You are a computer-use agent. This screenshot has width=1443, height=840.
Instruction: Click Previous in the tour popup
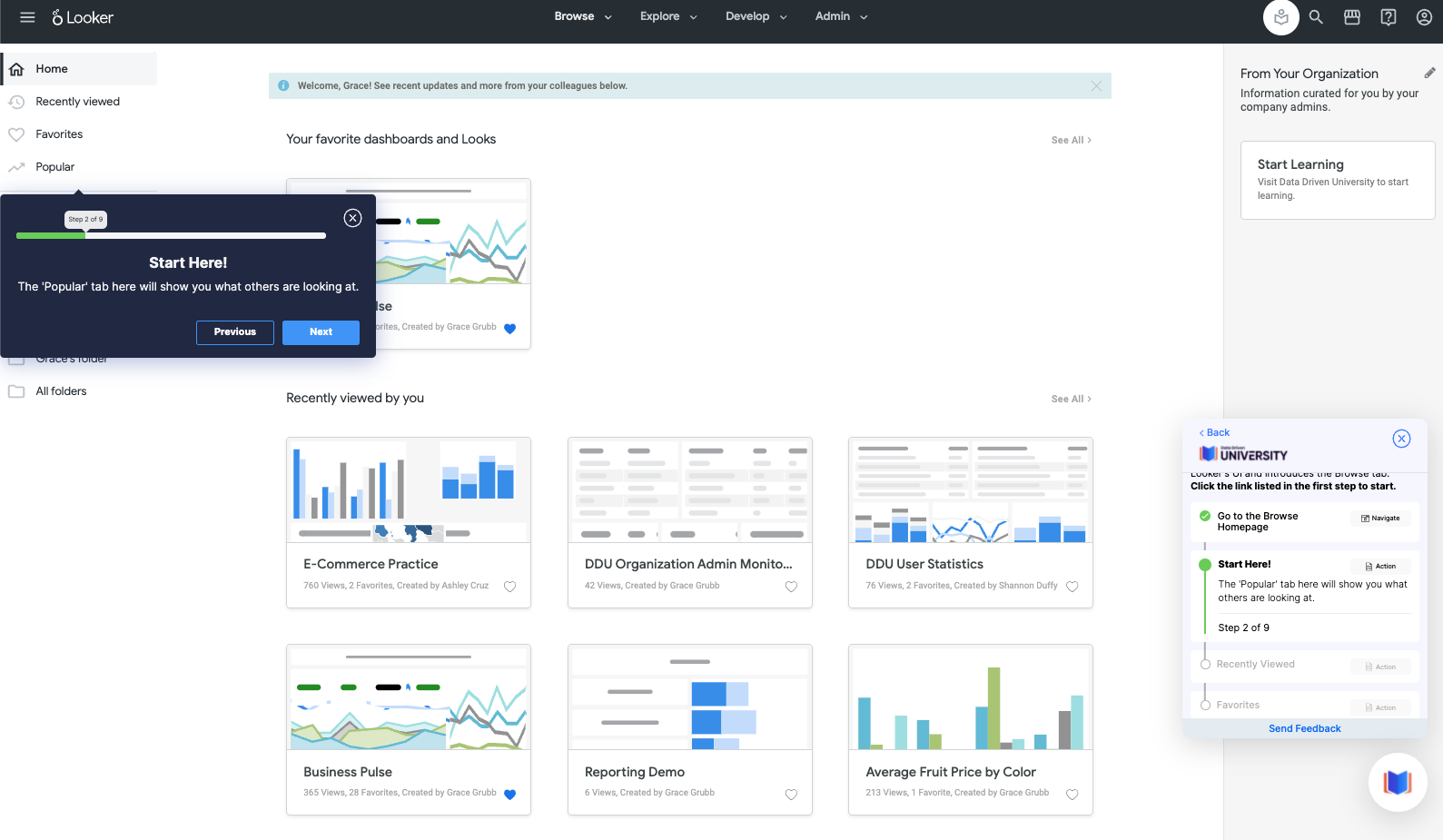coord(235,332)
